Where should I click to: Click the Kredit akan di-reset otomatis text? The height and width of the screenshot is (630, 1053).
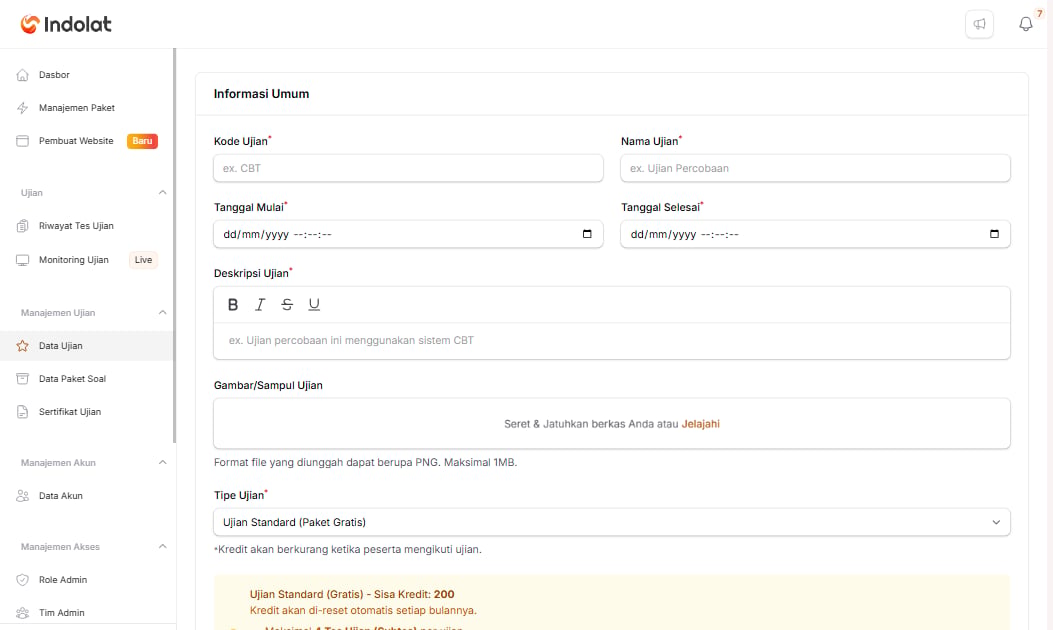coord(363,611)
